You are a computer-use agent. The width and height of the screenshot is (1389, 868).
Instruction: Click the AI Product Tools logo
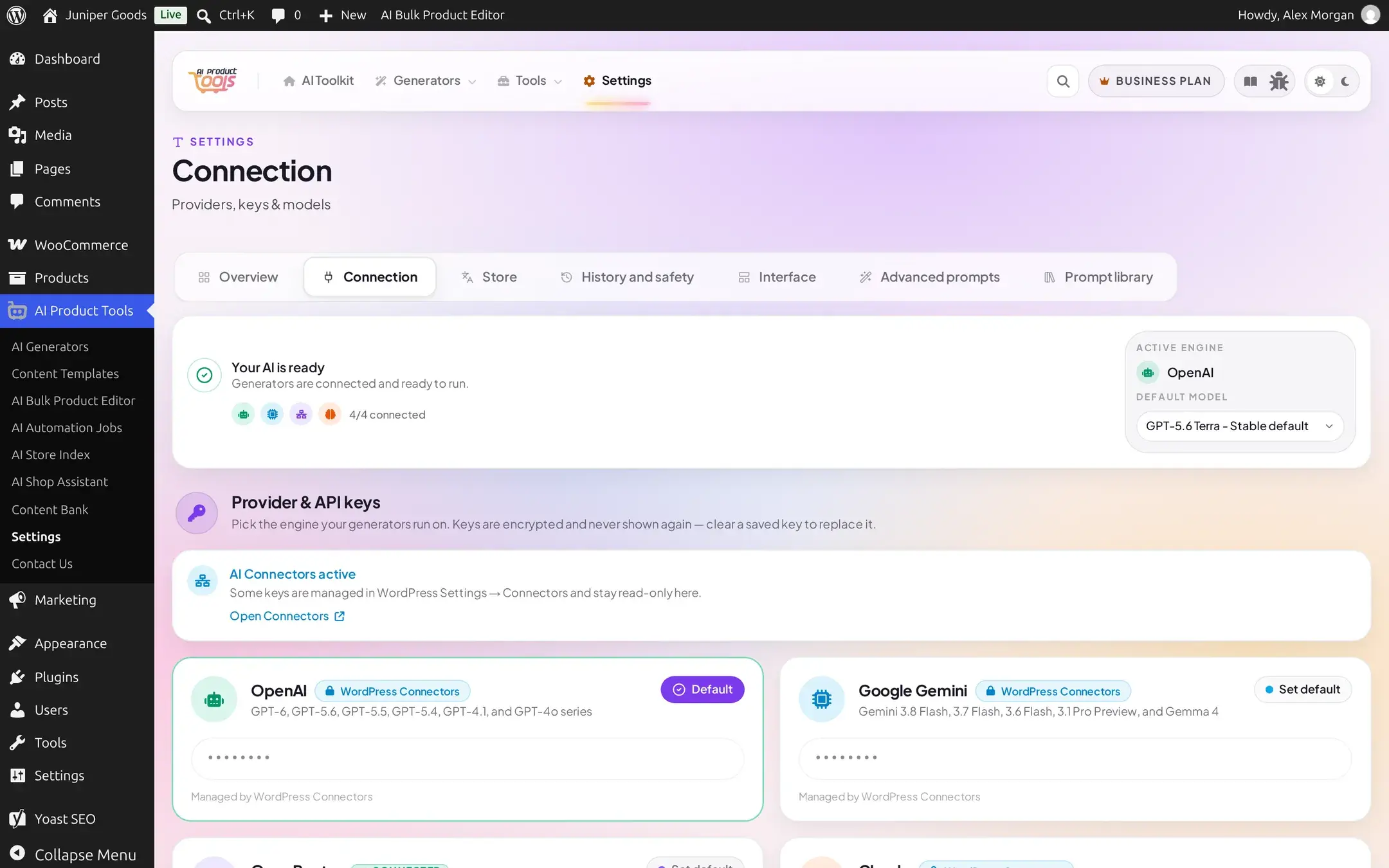point(213,80)
